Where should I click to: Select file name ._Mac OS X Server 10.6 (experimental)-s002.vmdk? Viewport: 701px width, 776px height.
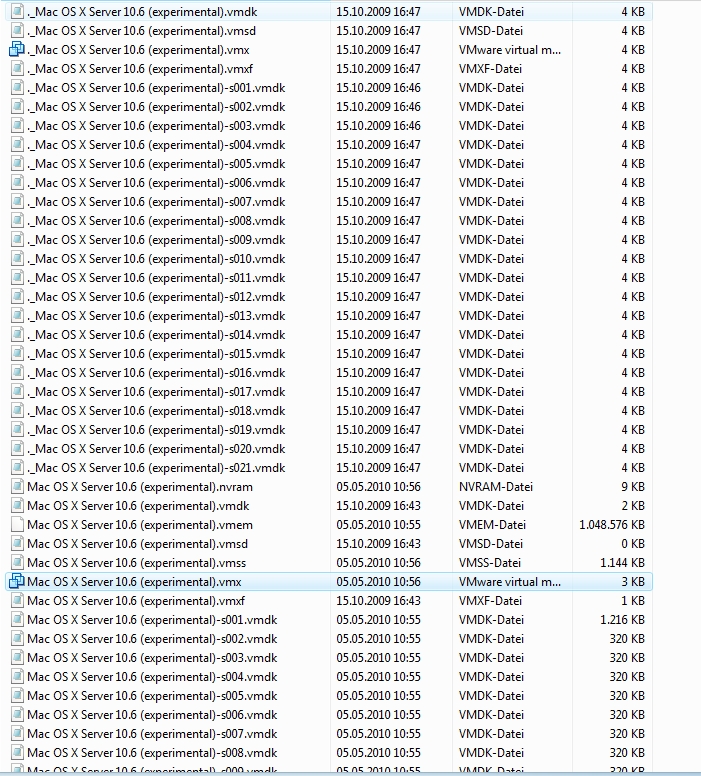click(x=156, y=107)
